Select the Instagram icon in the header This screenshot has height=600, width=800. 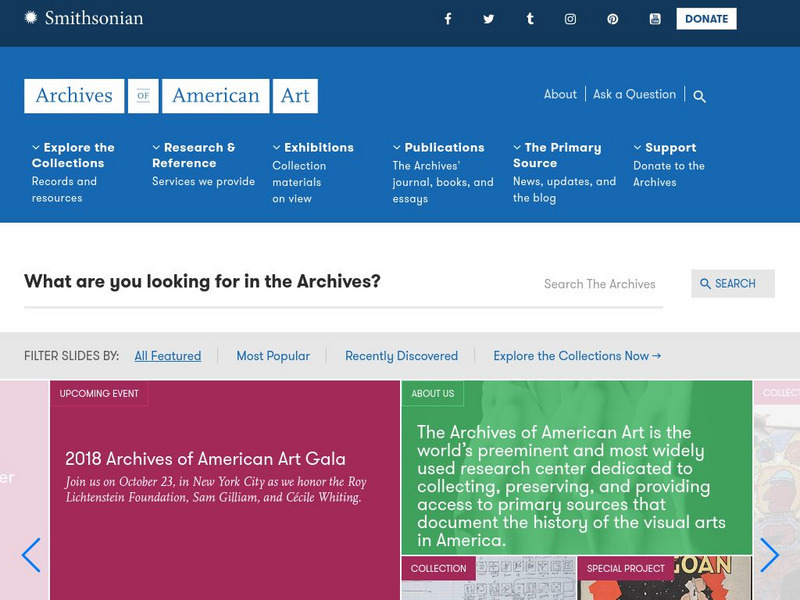tap(570, 18)
